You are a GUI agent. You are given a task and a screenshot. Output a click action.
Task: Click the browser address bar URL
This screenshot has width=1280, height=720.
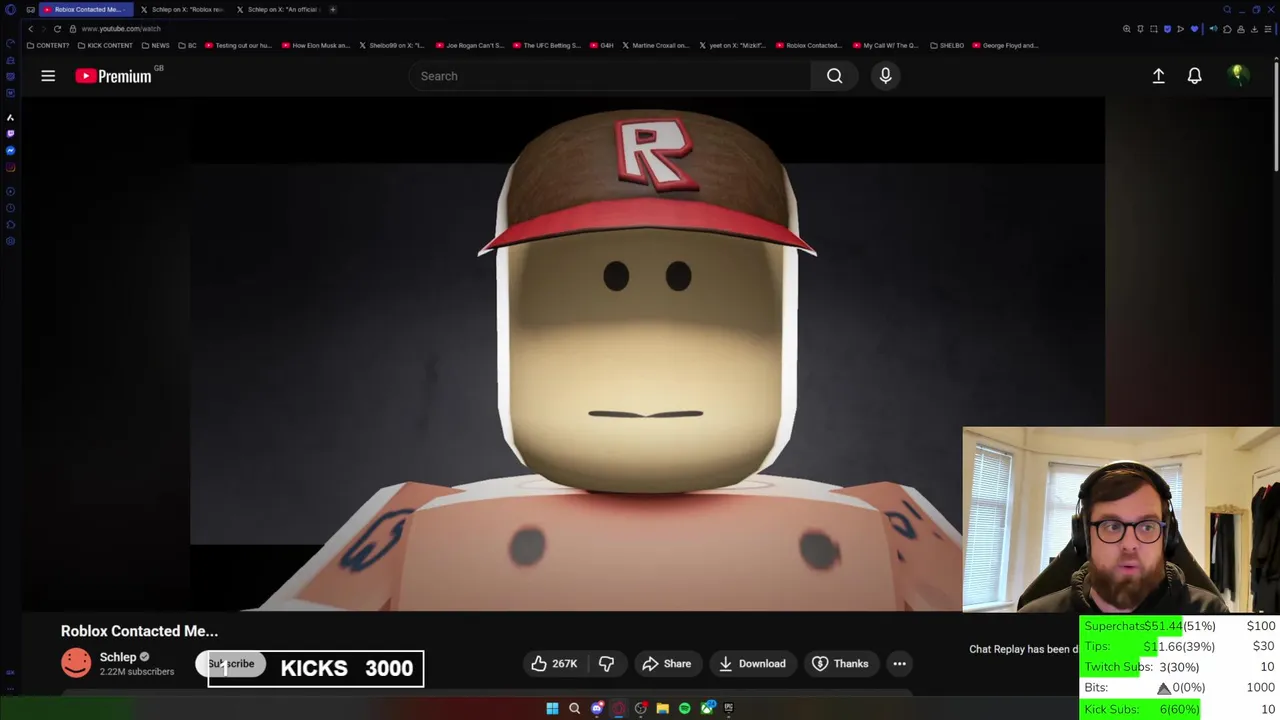[x=121, y=29]
